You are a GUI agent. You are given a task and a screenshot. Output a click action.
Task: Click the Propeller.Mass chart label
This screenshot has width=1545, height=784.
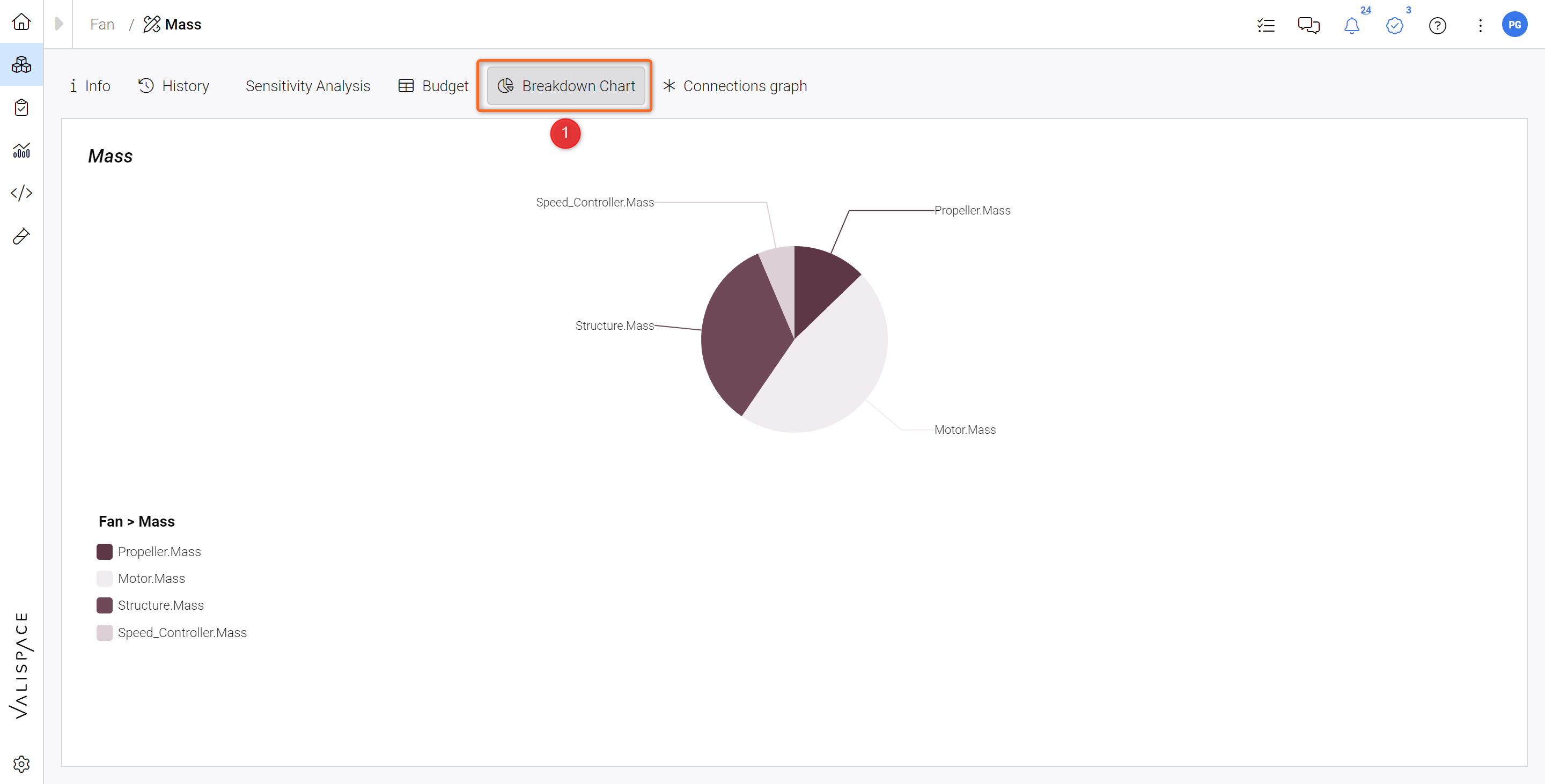pos(972,210)
